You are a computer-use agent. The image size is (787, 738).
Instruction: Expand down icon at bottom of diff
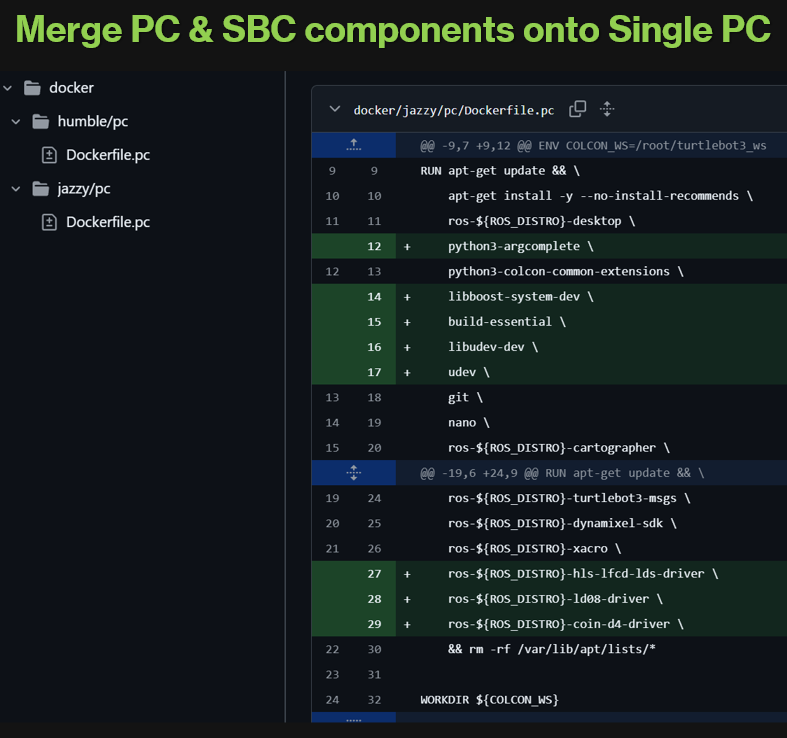coord(353,718)
